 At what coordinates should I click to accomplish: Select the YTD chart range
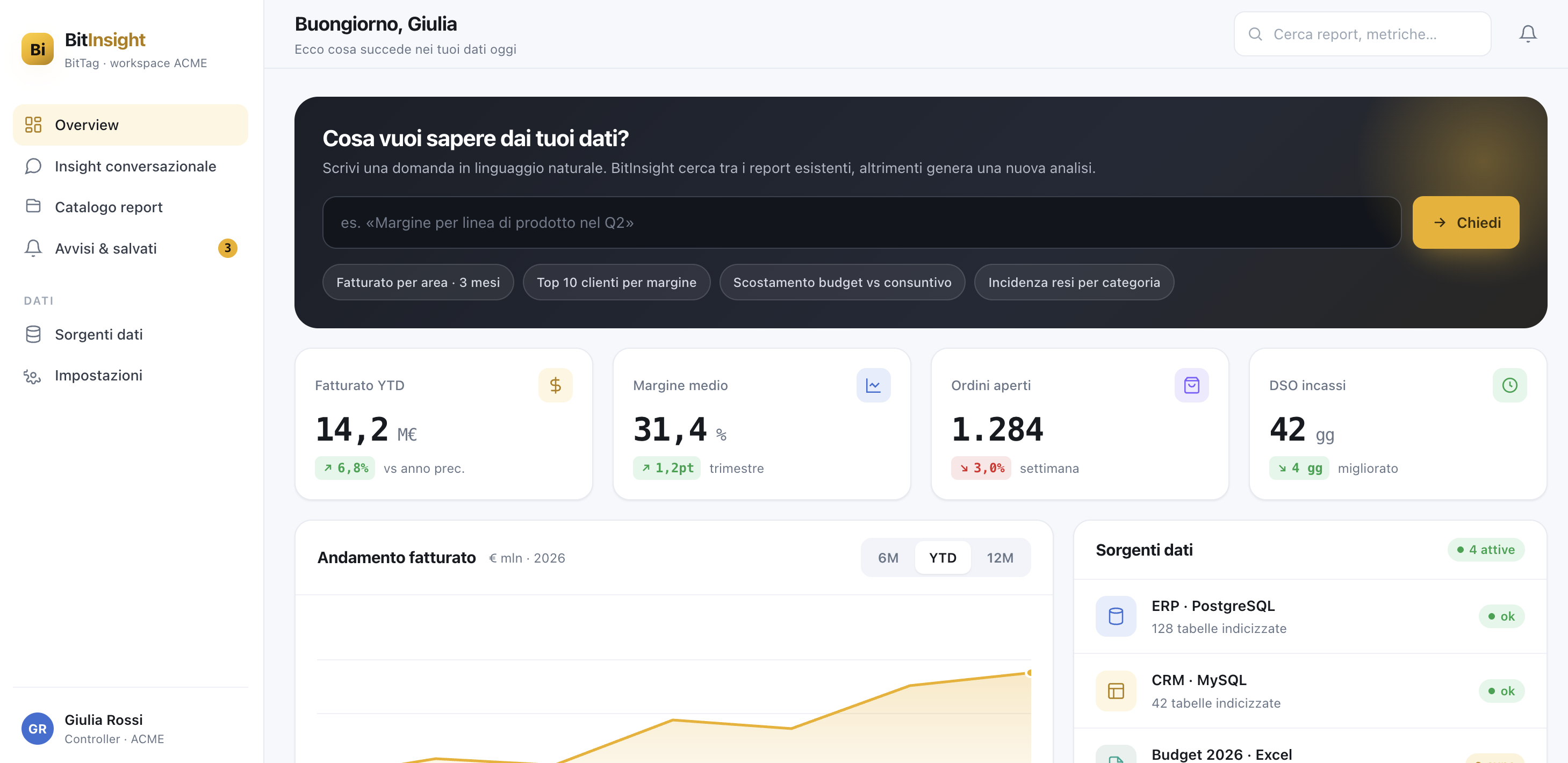pyautogui.click(x=943, y=557)
